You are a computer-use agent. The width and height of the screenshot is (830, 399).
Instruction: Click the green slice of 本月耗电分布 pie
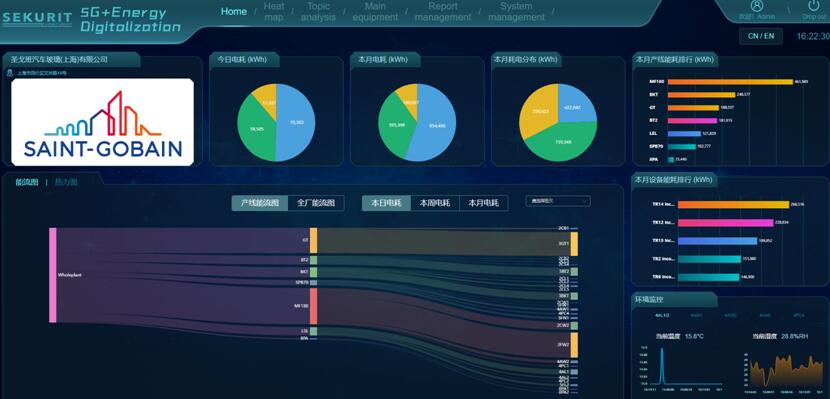[x=562, y=142]
